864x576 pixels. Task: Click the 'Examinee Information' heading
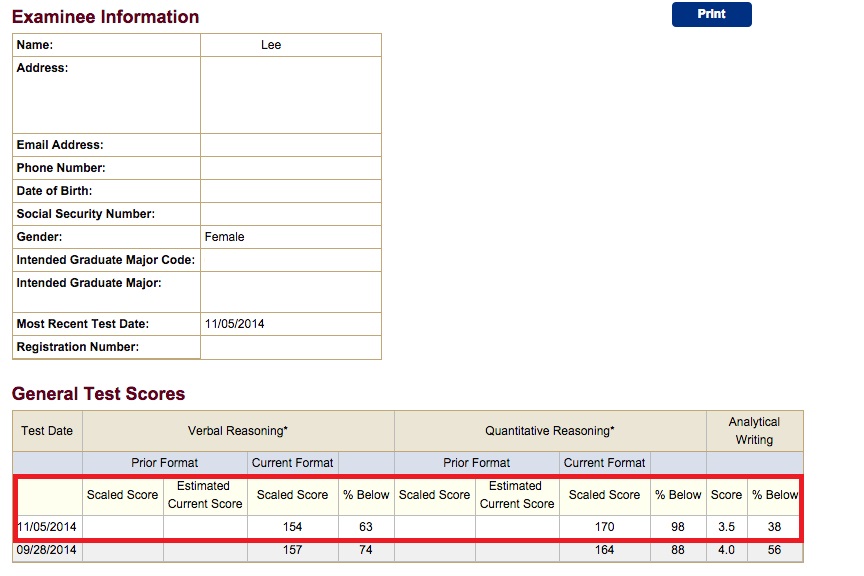pos(105,17)
